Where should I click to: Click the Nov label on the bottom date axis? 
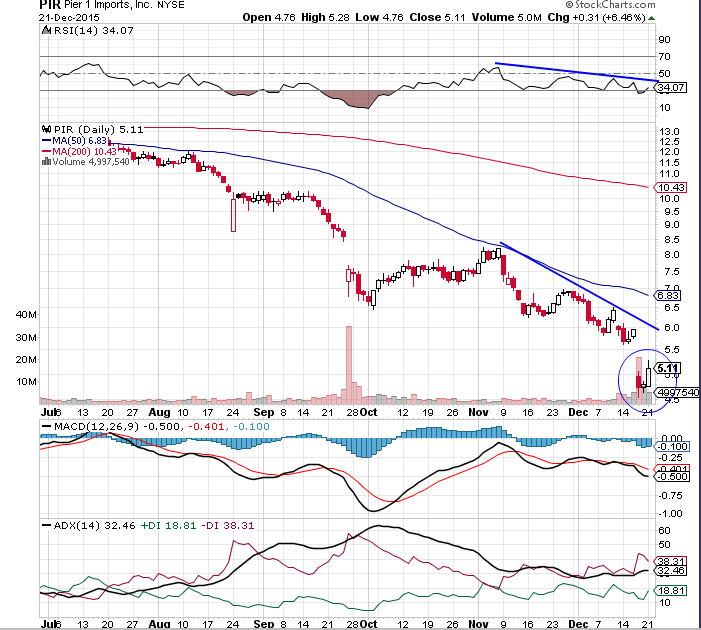tap(478, 624)
